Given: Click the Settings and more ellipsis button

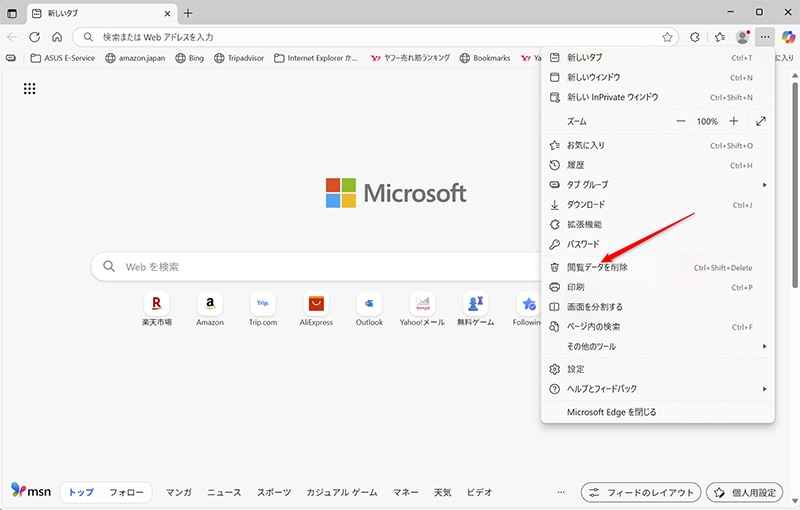Looking at the screenshot, I should point(764,37).
